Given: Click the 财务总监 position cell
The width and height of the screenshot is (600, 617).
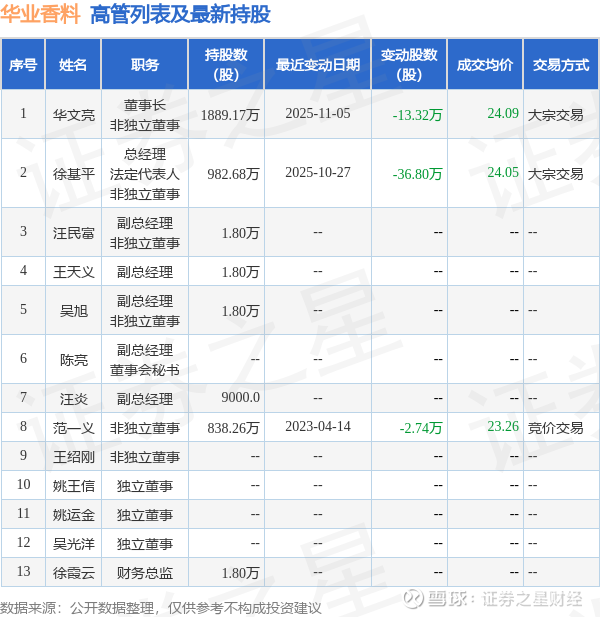Looking at the screenshot, I should 145,573.
